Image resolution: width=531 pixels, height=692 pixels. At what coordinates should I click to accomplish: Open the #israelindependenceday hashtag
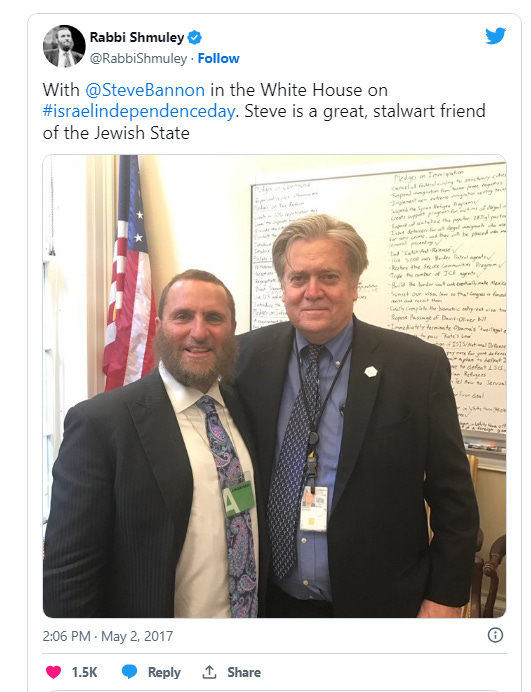(139, 111)
